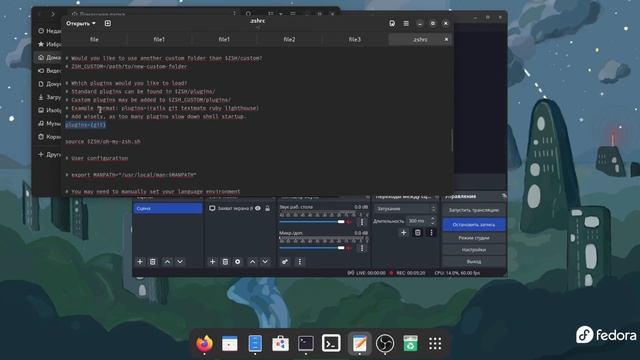The height and width of the screenshot is (360, 640).
Task: Toggle visibility eye of screen capture source
Action: point(258,208)
